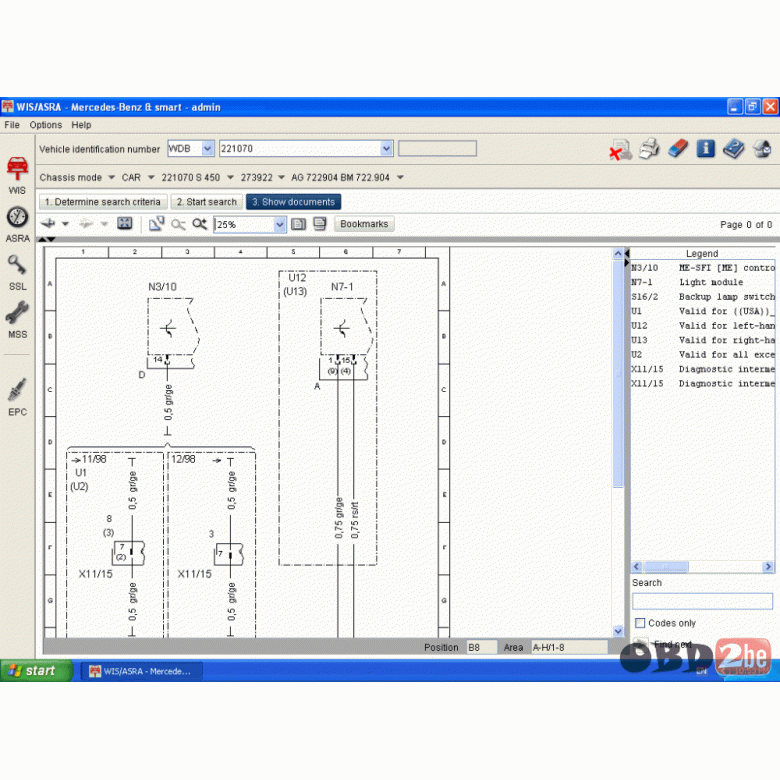Select U1 Valid for USA legend row

click(703, 311)
